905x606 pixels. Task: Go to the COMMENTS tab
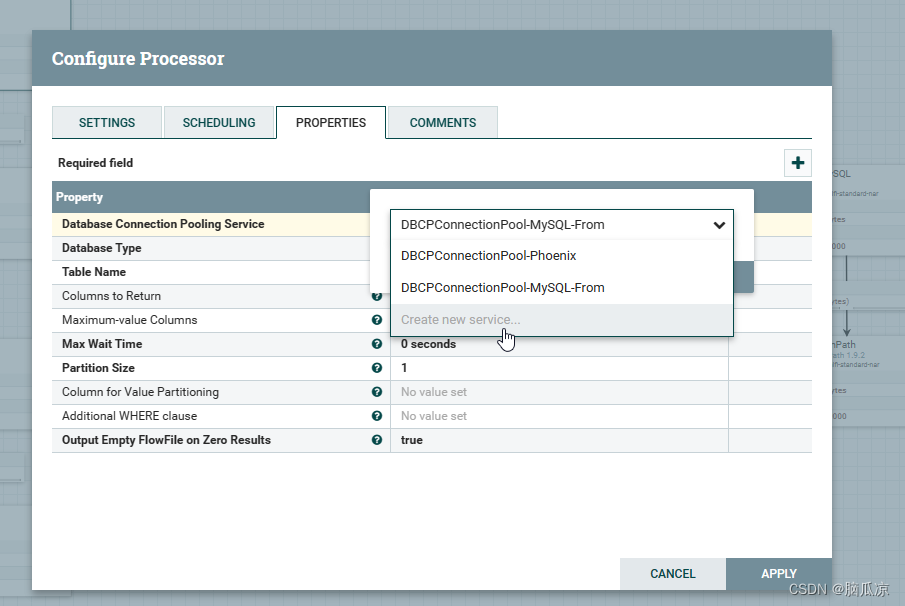(443, 122)
